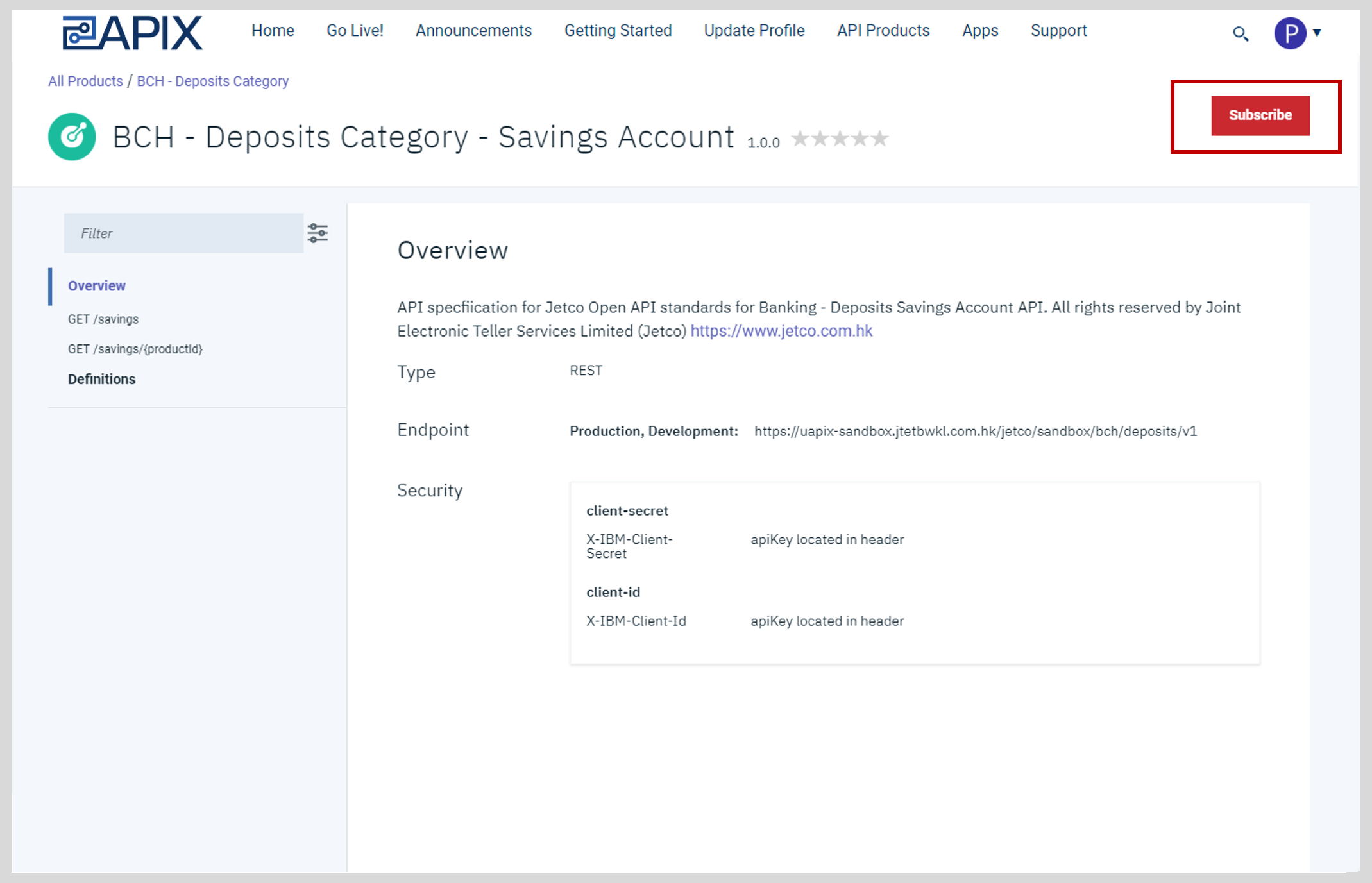Image resolution: width=1372 pixels, height=883 pixels.
Task: Select GET /savings/{productId} operation
Action: [x=135, y=349]
